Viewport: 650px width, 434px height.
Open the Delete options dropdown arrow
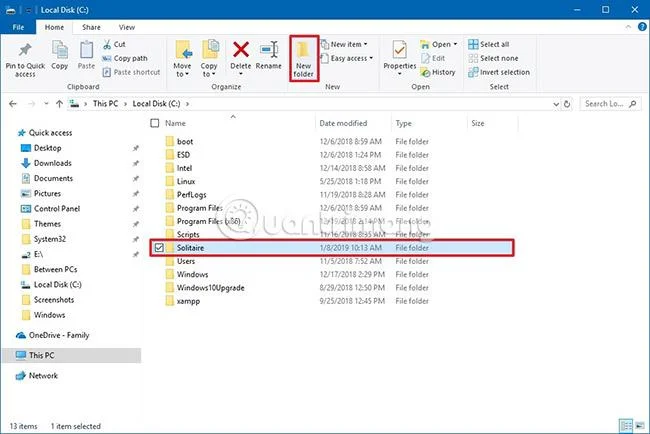tap(240, 74)
